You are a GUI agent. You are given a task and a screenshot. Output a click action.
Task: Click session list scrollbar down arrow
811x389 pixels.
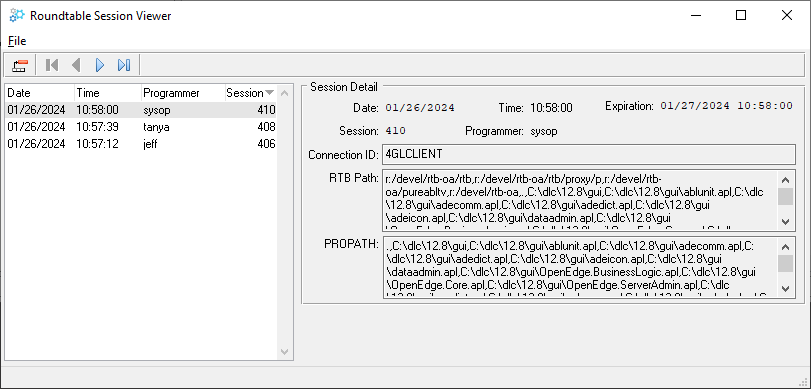coord(284,352)
